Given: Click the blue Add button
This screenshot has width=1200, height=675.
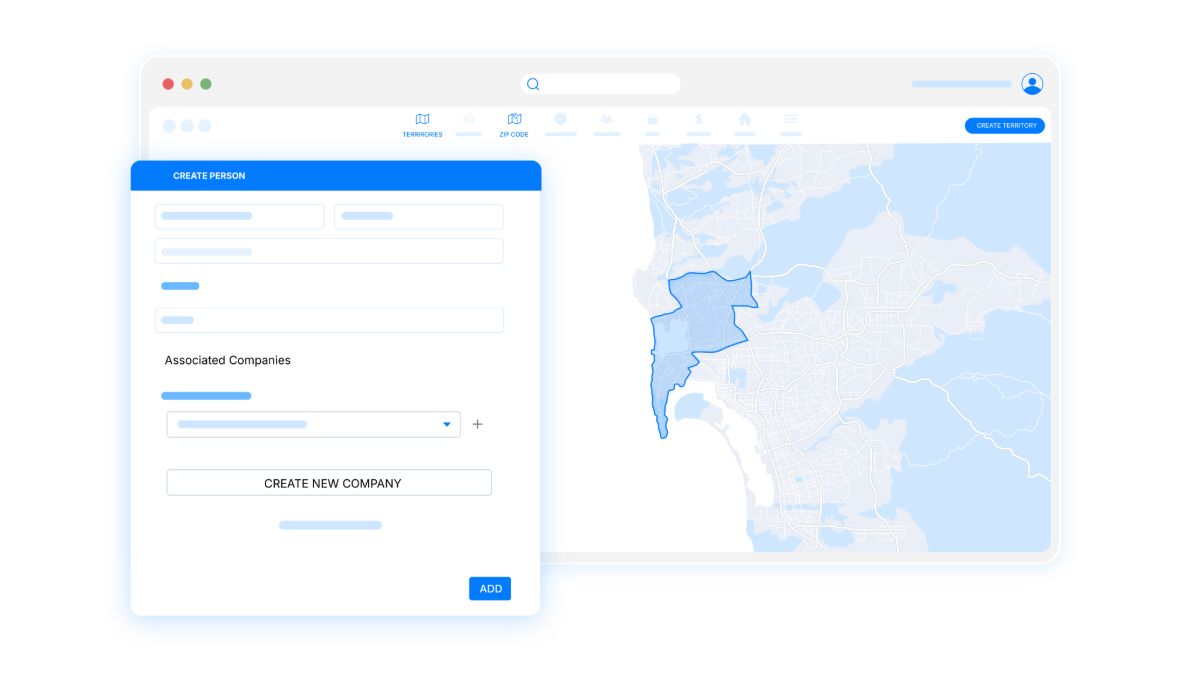Looking at the screenshot, I should 490,588.
